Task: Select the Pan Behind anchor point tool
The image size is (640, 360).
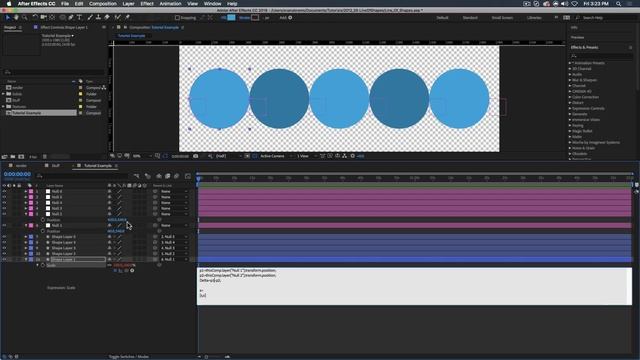Action: click(52, 18)
